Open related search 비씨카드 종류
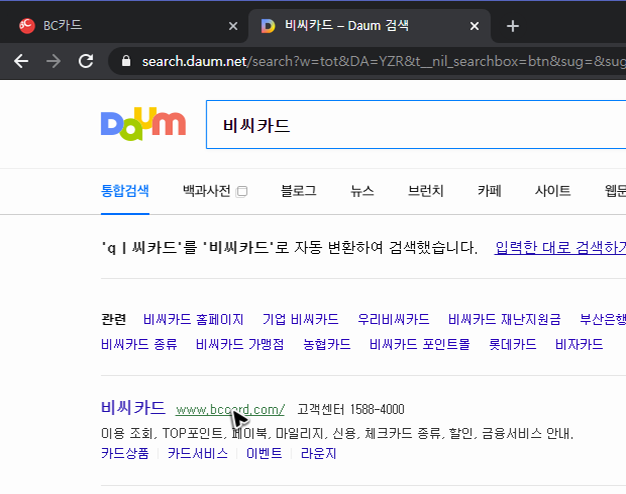This screenshot has height=494, width=626. (x=139, y=344)
